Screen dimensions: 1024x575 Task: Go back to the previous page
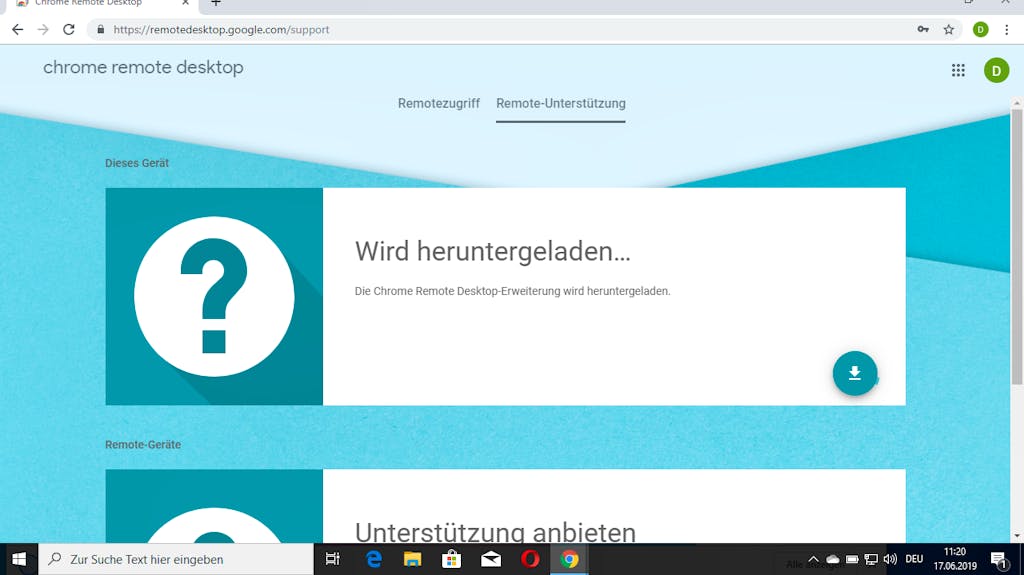18,29
